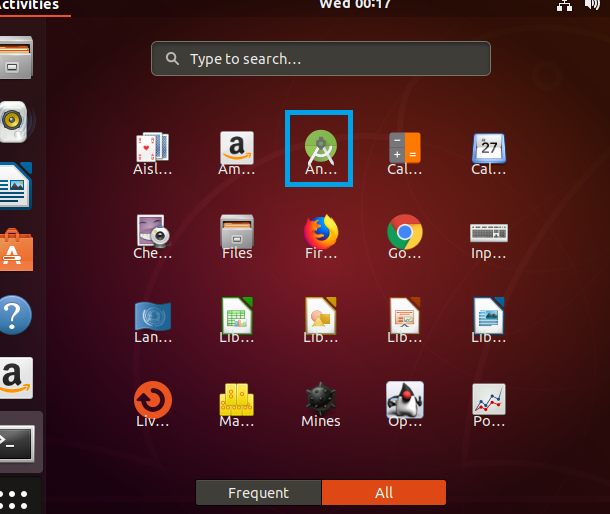Switch to the All apps tab

coord(384,493)
